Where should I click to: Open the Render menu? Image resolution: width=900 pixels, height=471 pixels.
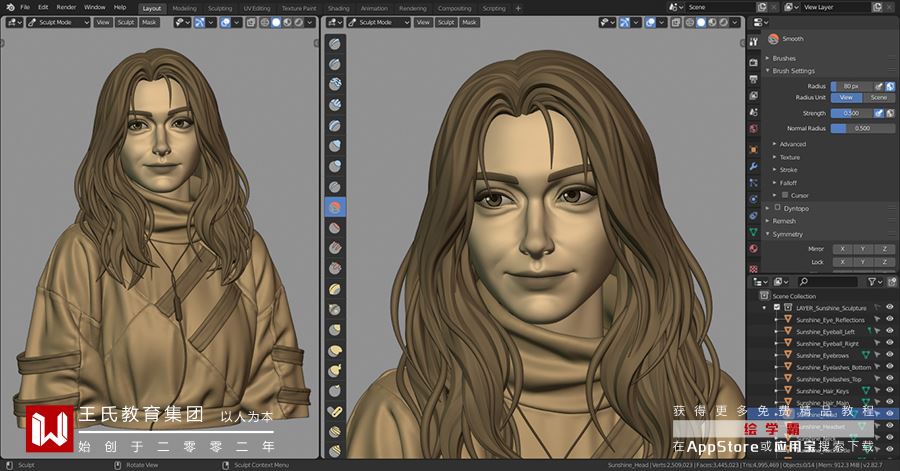click(x=67, y=7)
